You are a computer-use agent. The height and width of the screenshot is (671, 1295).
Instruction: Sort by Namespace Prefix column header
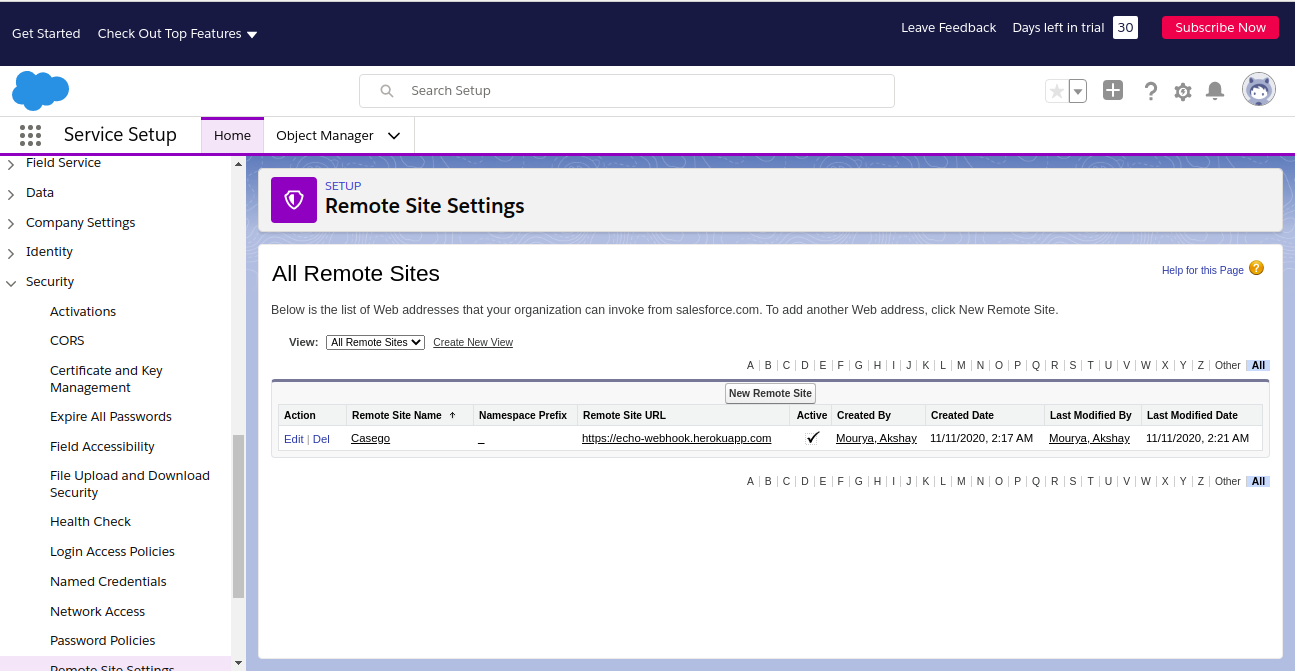(x=523, y=415)
